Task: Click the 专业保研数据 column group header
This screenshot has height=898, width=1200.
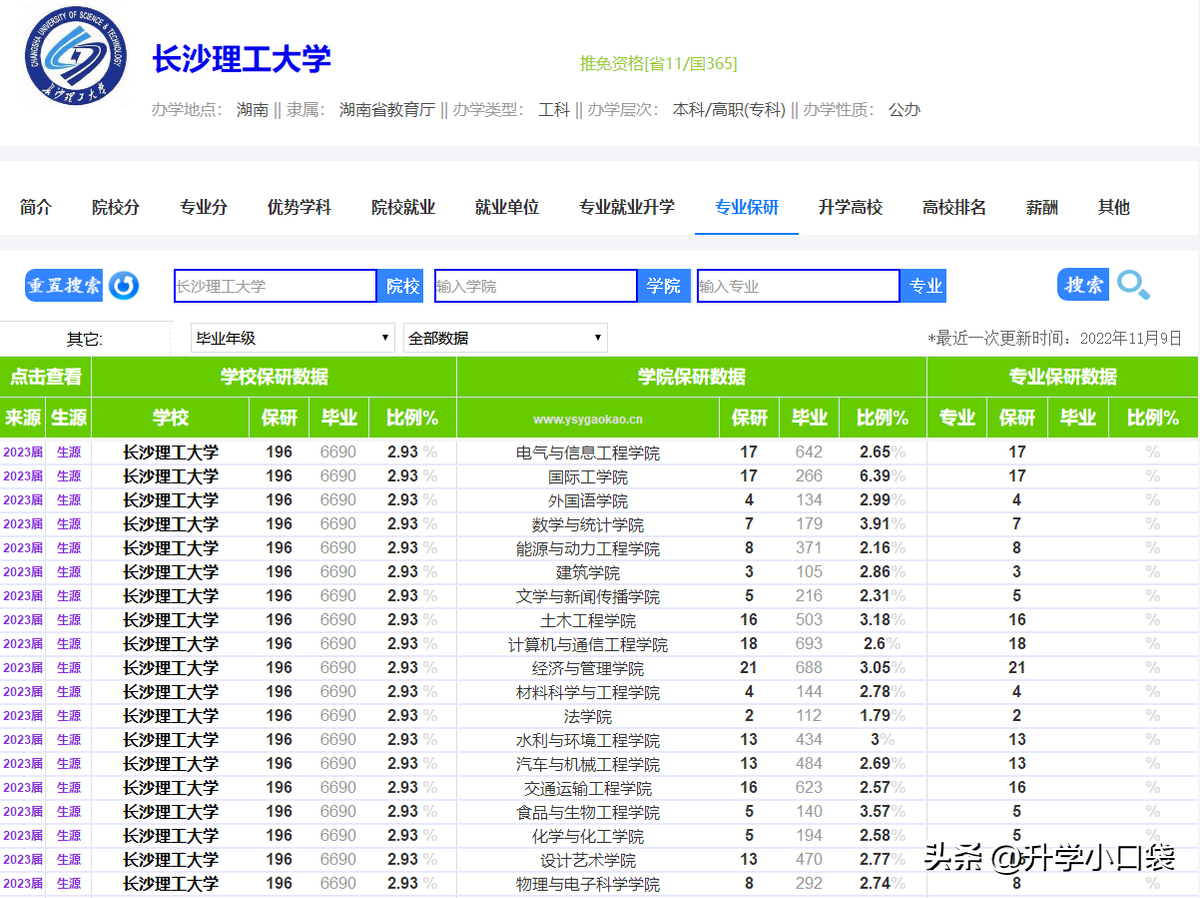Action: click(1063, 377)
